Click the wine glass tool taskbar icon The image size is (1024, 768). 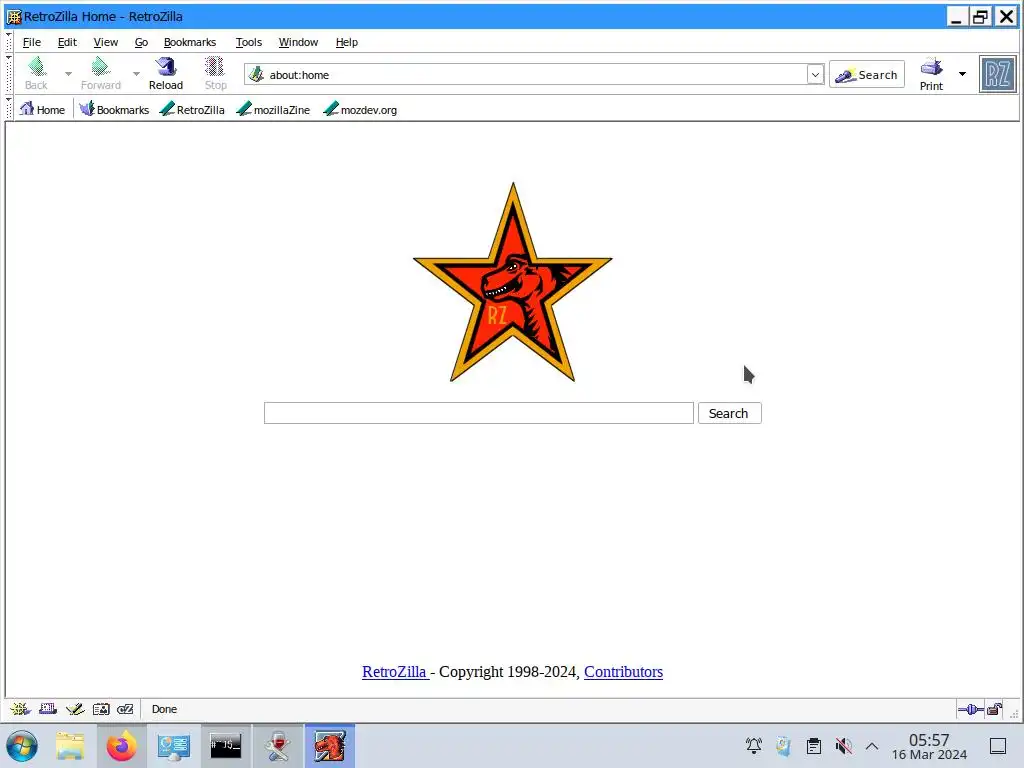click(278, 746)
